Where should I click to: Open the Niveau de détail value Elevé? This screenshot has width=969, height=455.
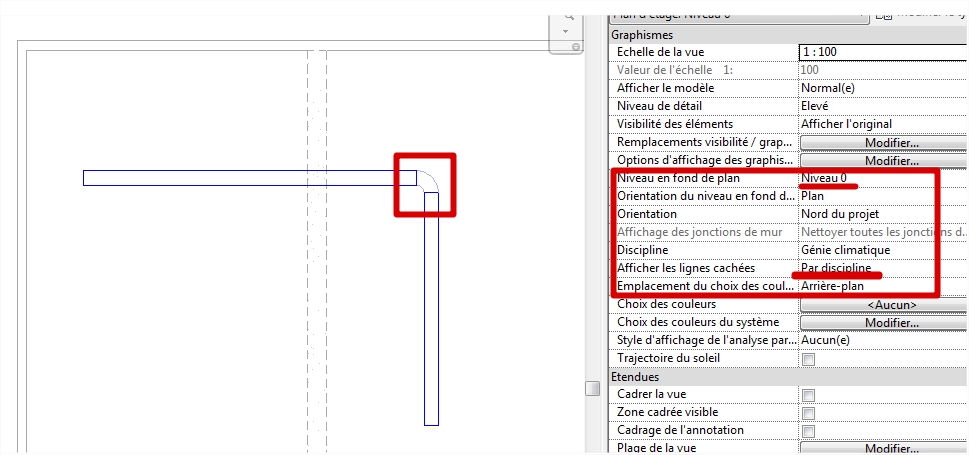[x=882, y=106]
